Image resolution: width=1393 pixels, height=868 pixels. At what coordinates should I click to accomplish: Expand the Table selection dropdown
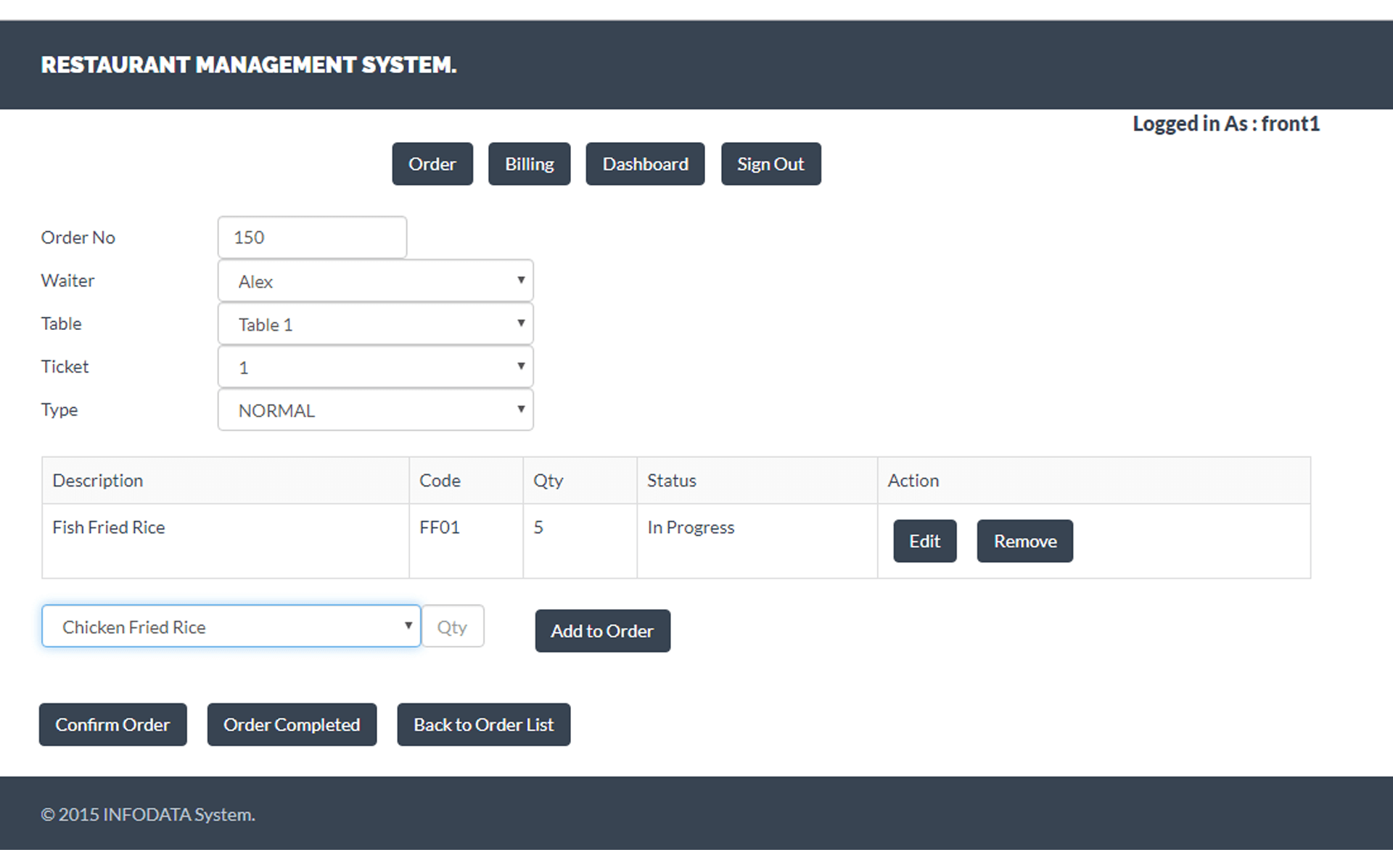375,324
